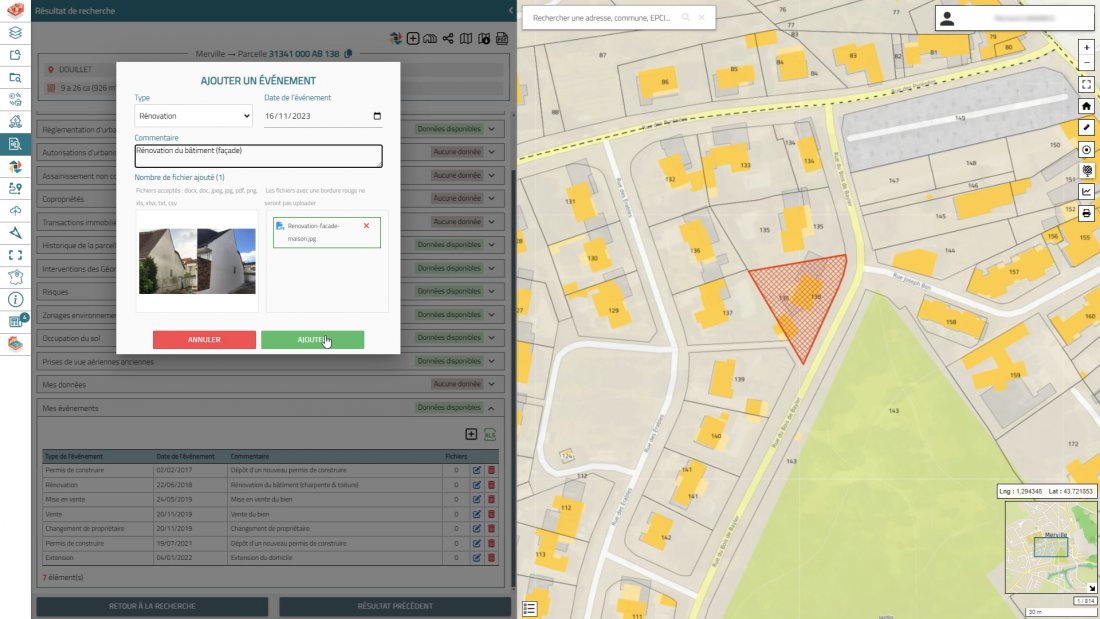The height and width of the screenshot is (619, 1100).
Task: Remove the Renovation-facade-maison.jpg file
Action: [366, 226]
